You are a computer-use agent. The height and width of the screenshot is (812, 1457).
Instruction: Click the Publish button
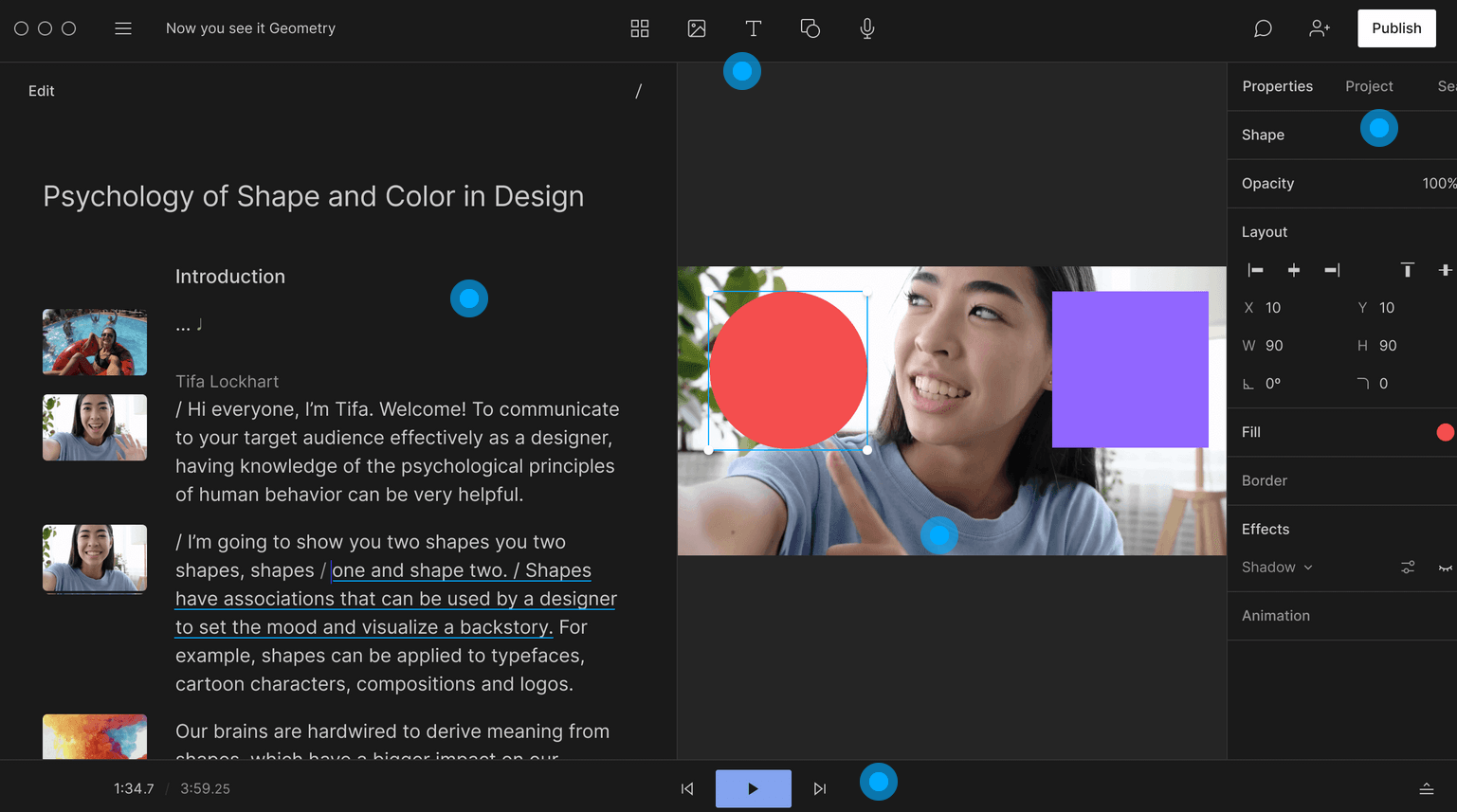[x=1396, y=28]
